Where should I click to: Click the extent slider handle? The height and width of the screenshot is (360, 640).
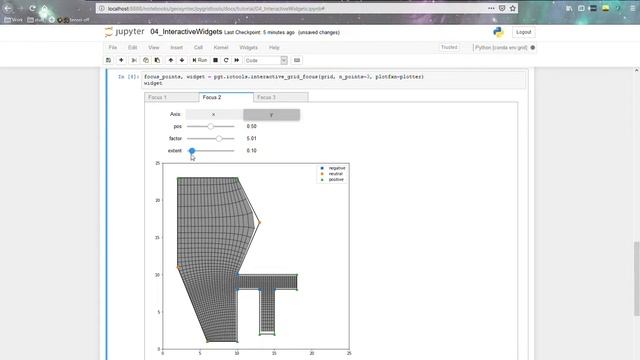point(192,151)
